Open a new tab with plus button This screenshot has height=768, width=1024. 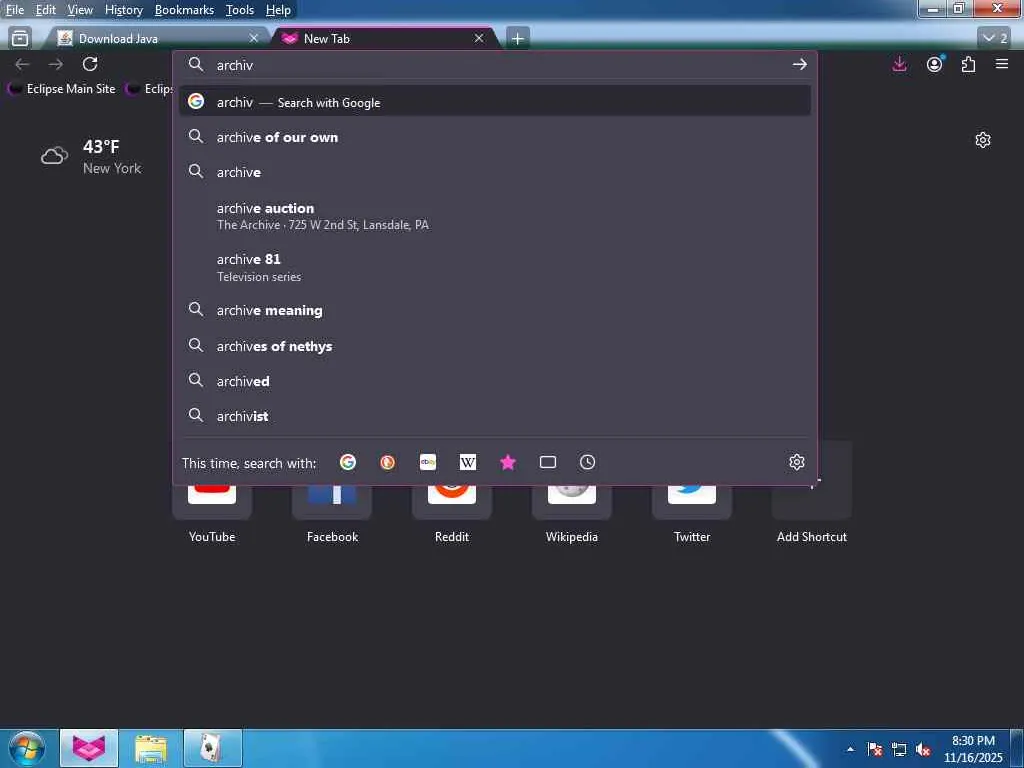(517, 39)
